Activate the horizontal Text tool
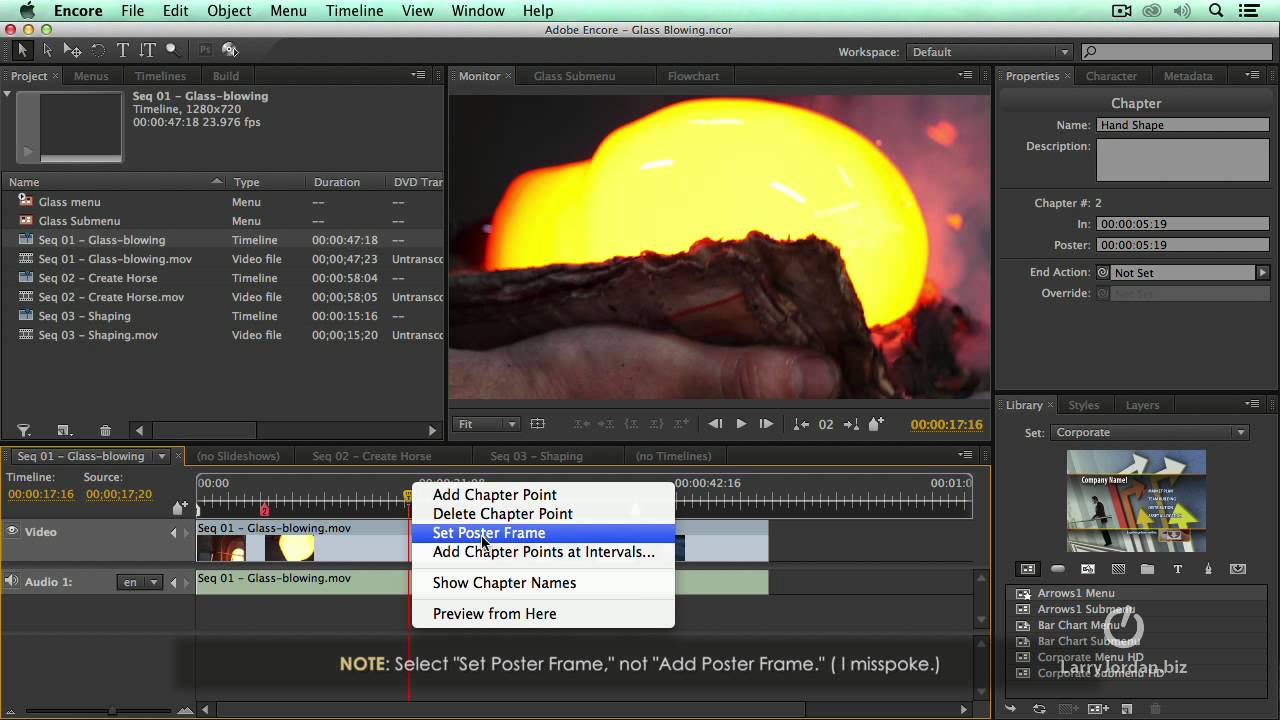1280x720 pixels. [x=122, y=50]
